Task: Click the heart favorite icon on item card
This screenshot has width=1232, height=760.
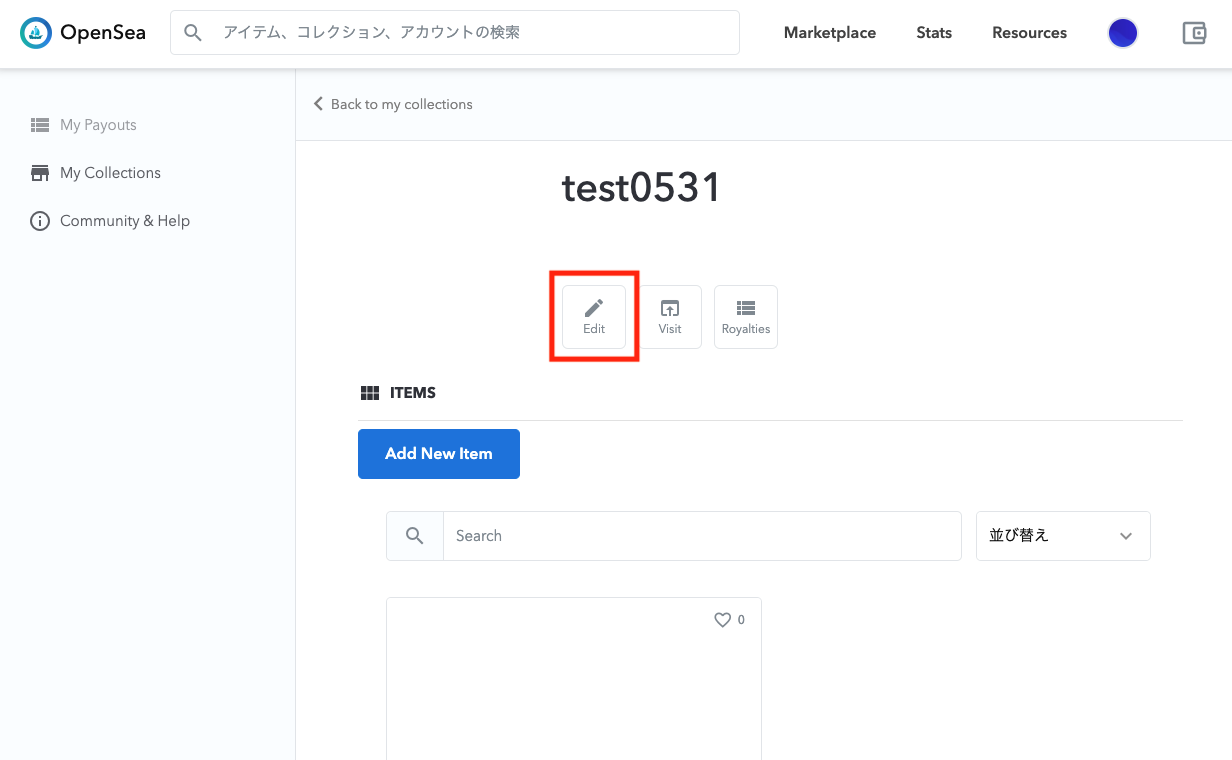Action: [722, 620]
